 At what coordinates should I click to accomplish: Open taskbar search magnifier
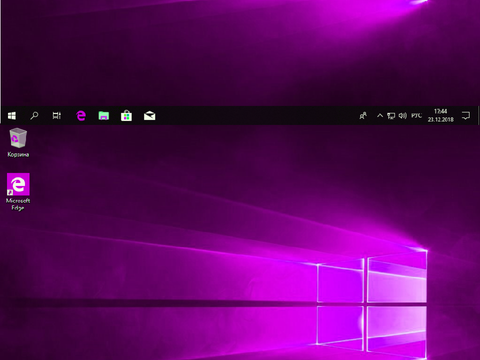34,116
